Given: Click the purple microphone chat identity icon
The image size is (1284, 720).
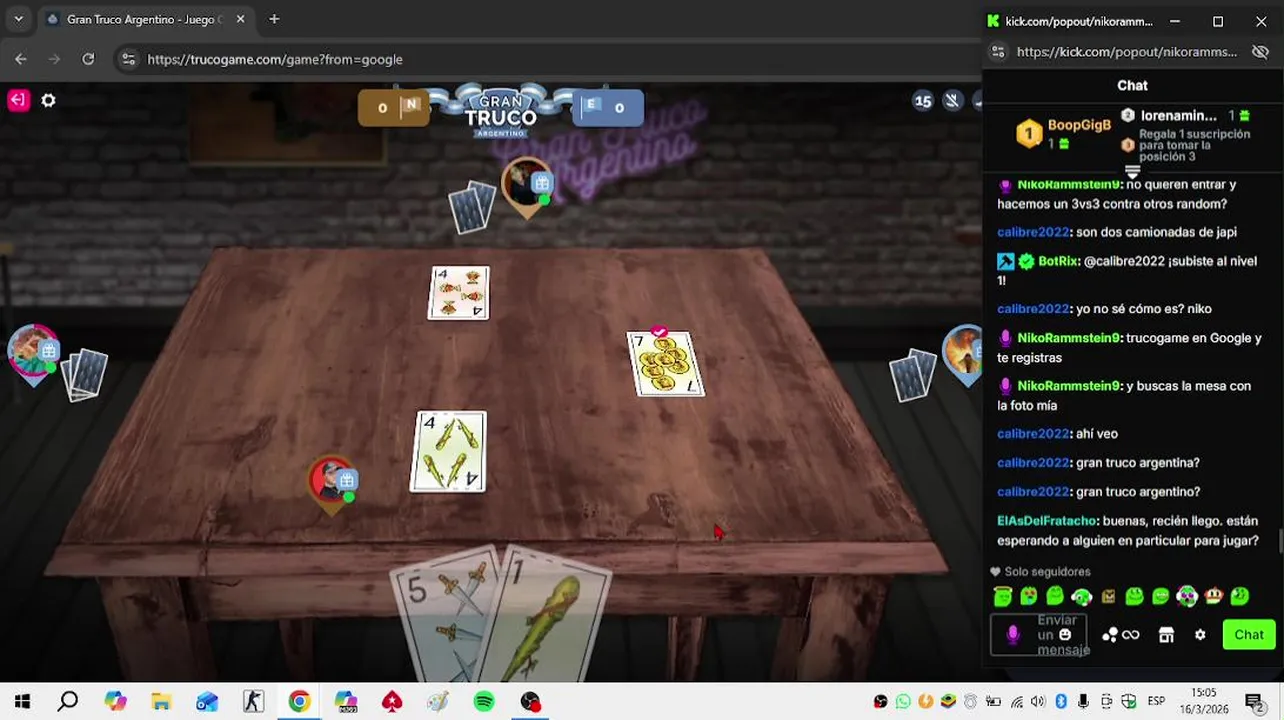Looking at the screenshot, I should pos(1012,635).
